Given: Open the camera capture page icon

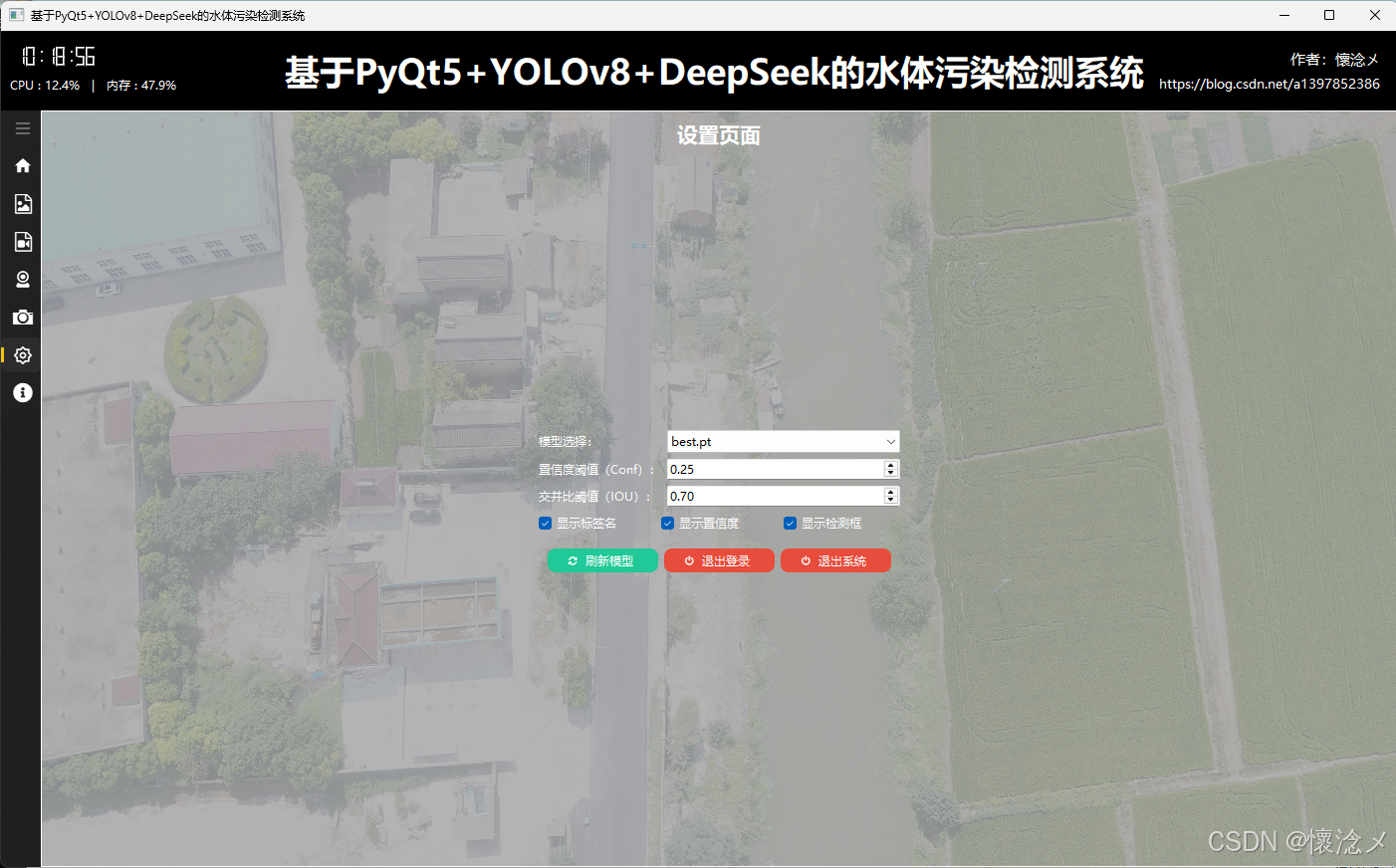Looking at the screenshot, I should tap(22, 318).
